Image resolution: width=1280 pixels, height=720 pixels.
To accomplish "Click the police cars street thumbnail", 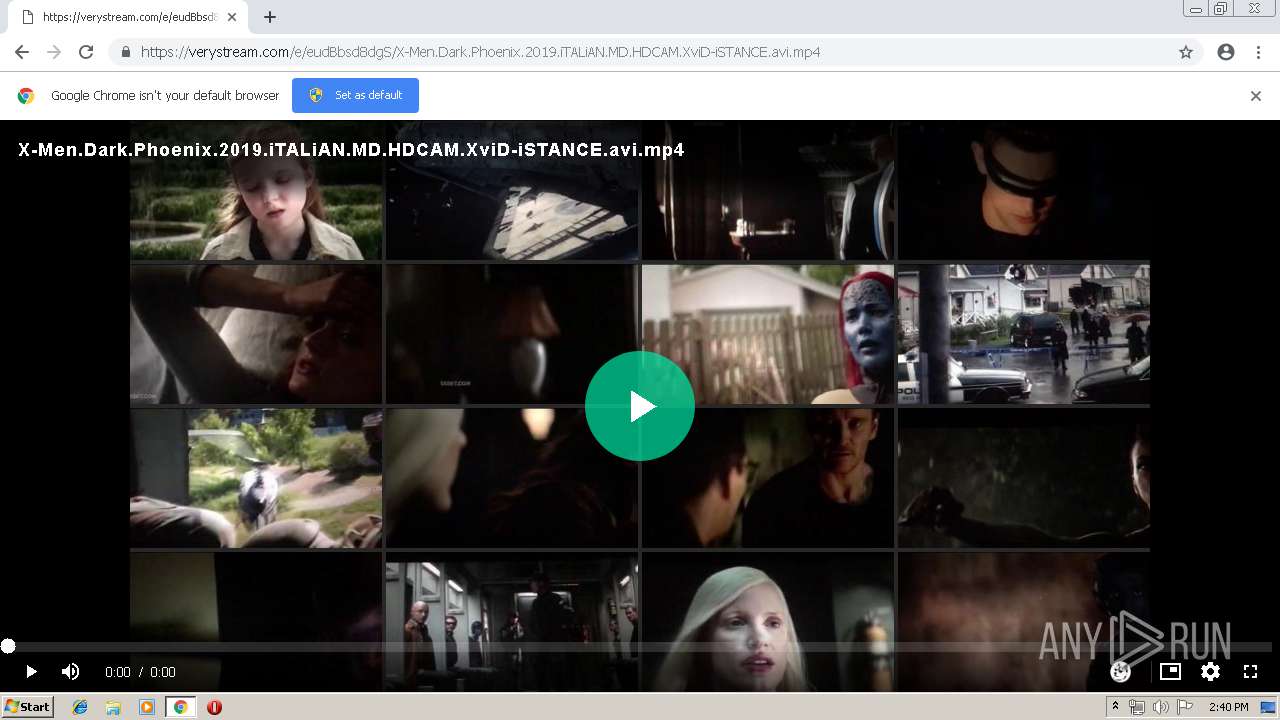I will (x=1024, y=334).
